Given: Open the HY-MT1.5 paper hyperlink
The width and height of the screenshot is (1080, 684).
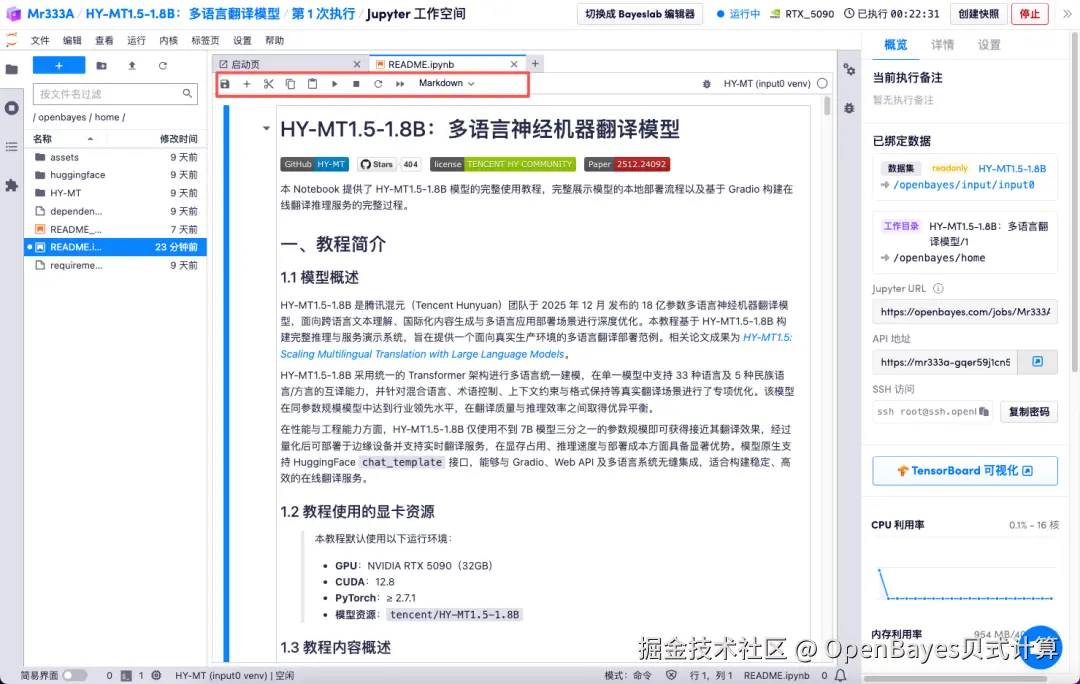Looking at the screenshot, I should click(536, 346).
